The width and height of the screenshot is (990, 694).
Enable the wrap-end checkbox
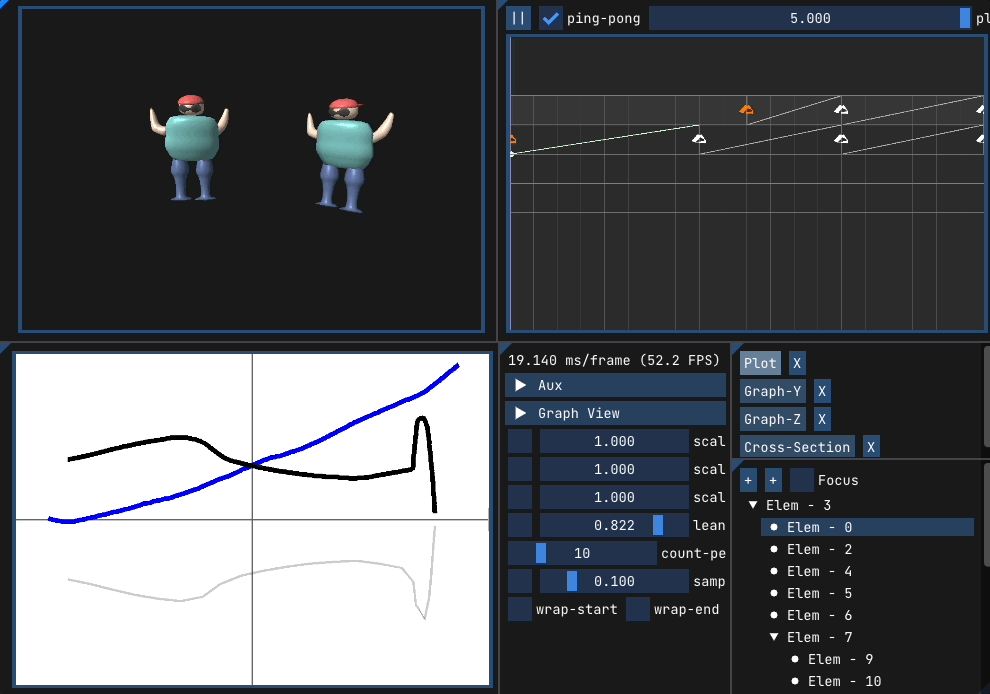[x=638, y=609]
